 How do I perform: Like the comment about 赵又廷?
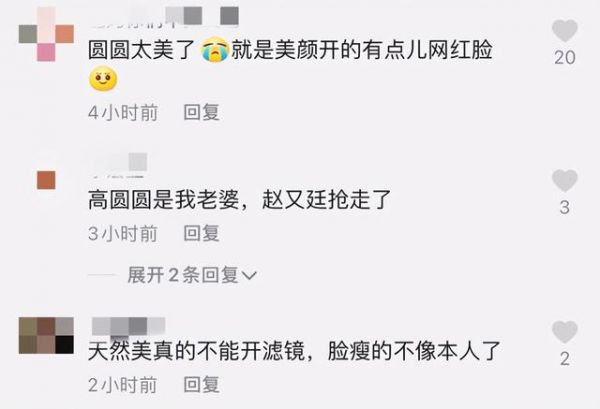click(x=564, y=180)
